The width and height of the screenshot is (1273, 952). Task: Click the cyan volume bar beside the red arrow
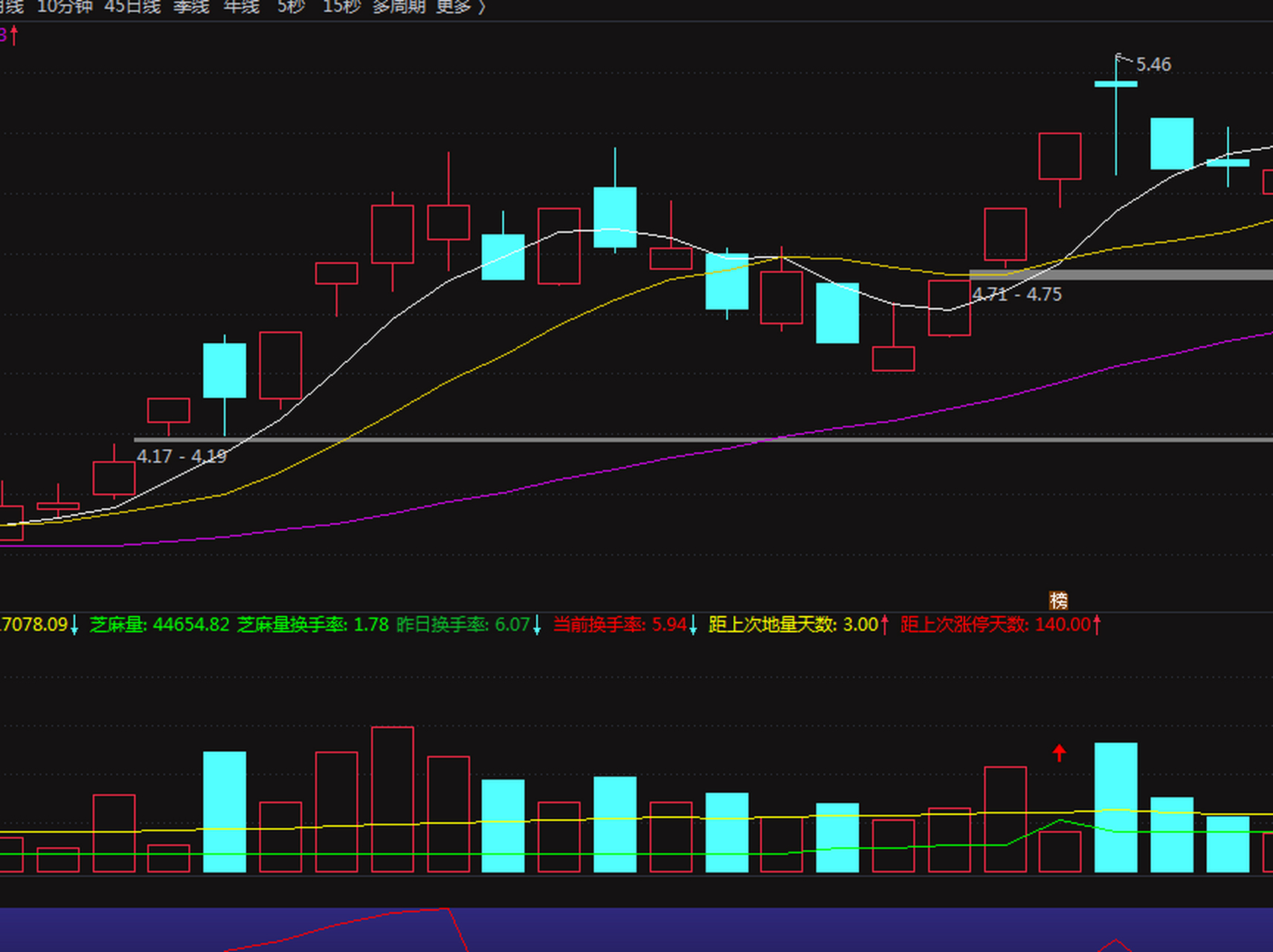(x=1116, y=807)
